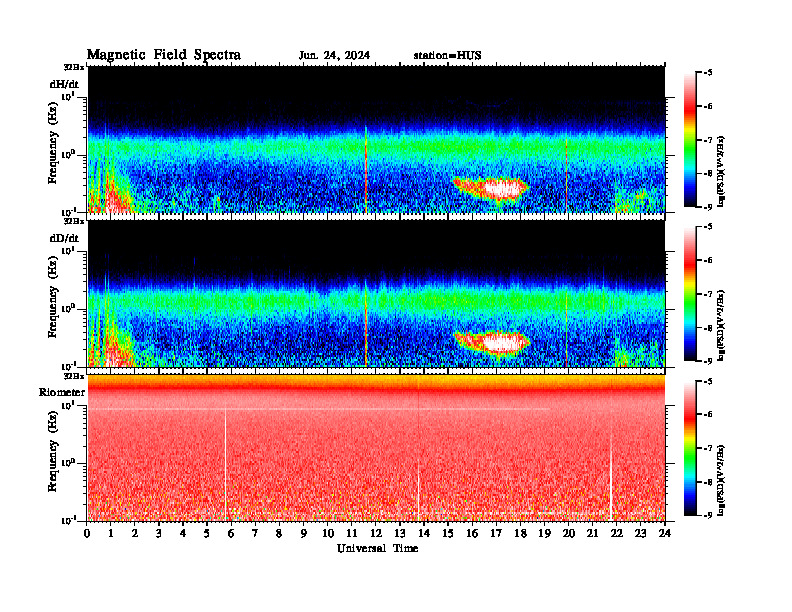Click the dH/dt panel's "Frequency (Hz)" axis label
This screenshot has height=612, width=792.
[53, 142]
